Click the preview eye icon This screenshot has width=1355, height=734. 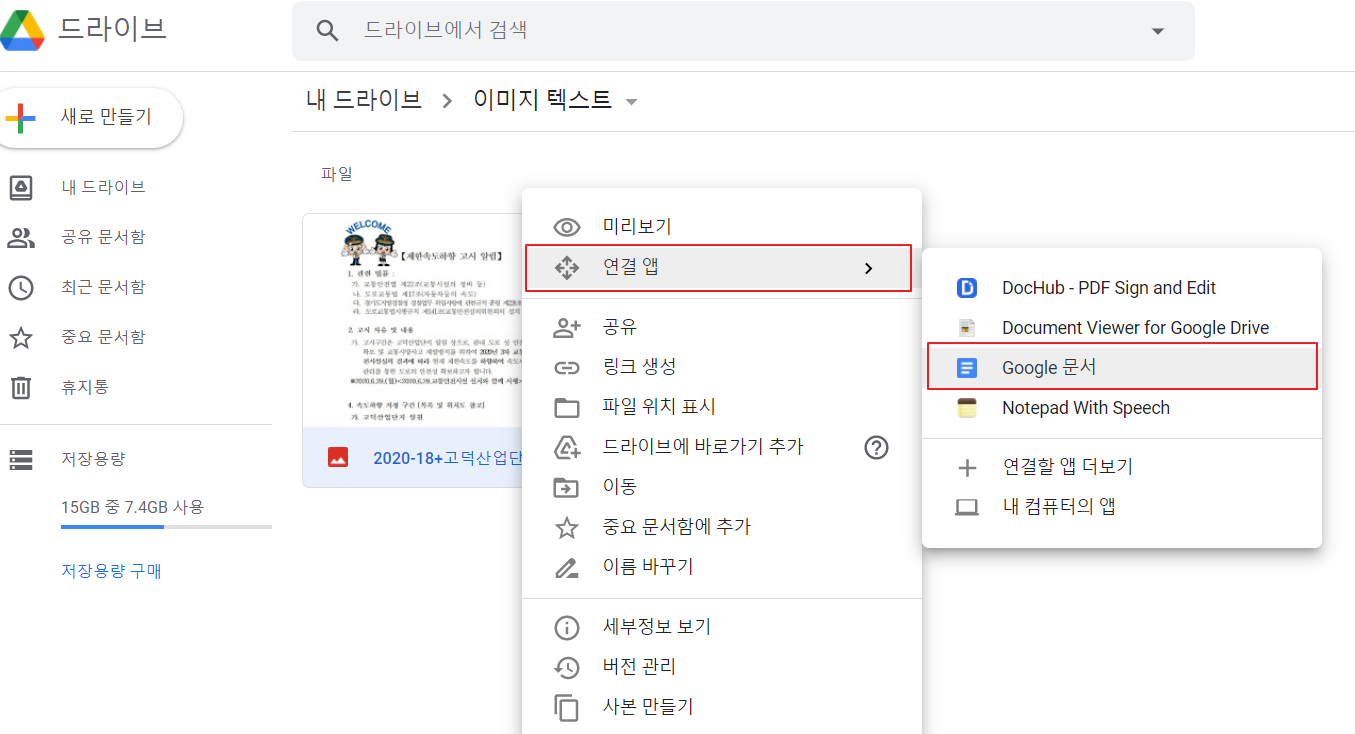click(x=567, y=227)
